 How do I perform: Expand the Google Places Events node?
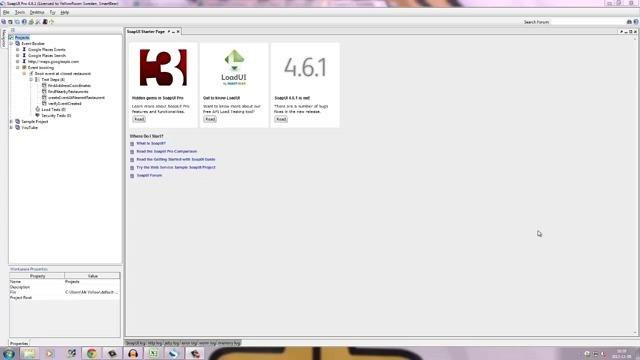pyautogui.click(x=18, y=49)
